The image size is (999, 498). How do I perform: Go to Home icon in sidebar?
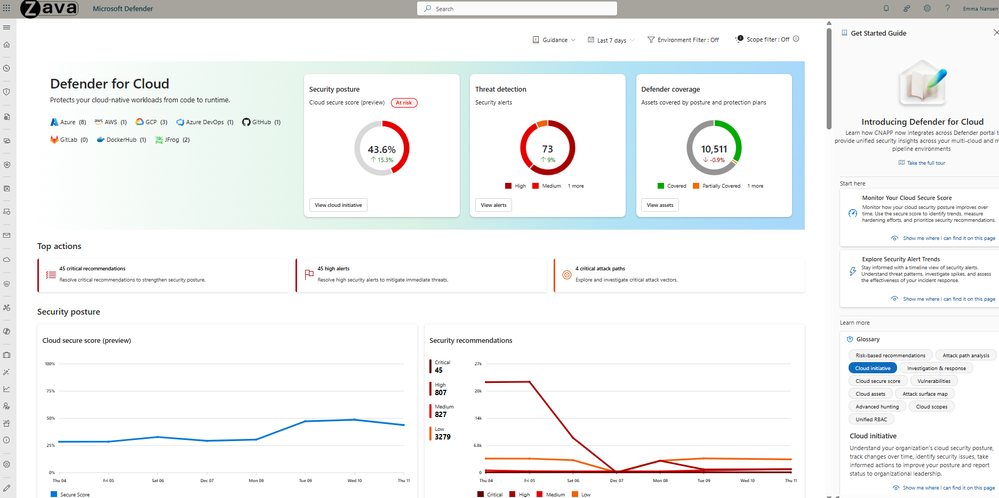pos(6,45)
